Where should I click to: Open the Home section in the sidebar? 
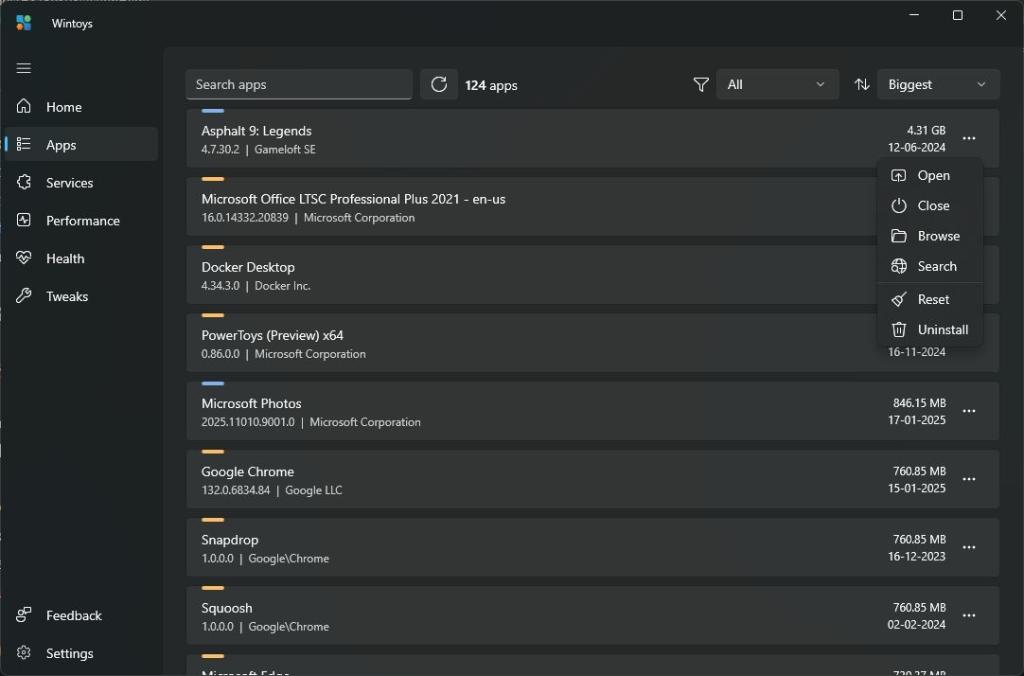[62, 107]
